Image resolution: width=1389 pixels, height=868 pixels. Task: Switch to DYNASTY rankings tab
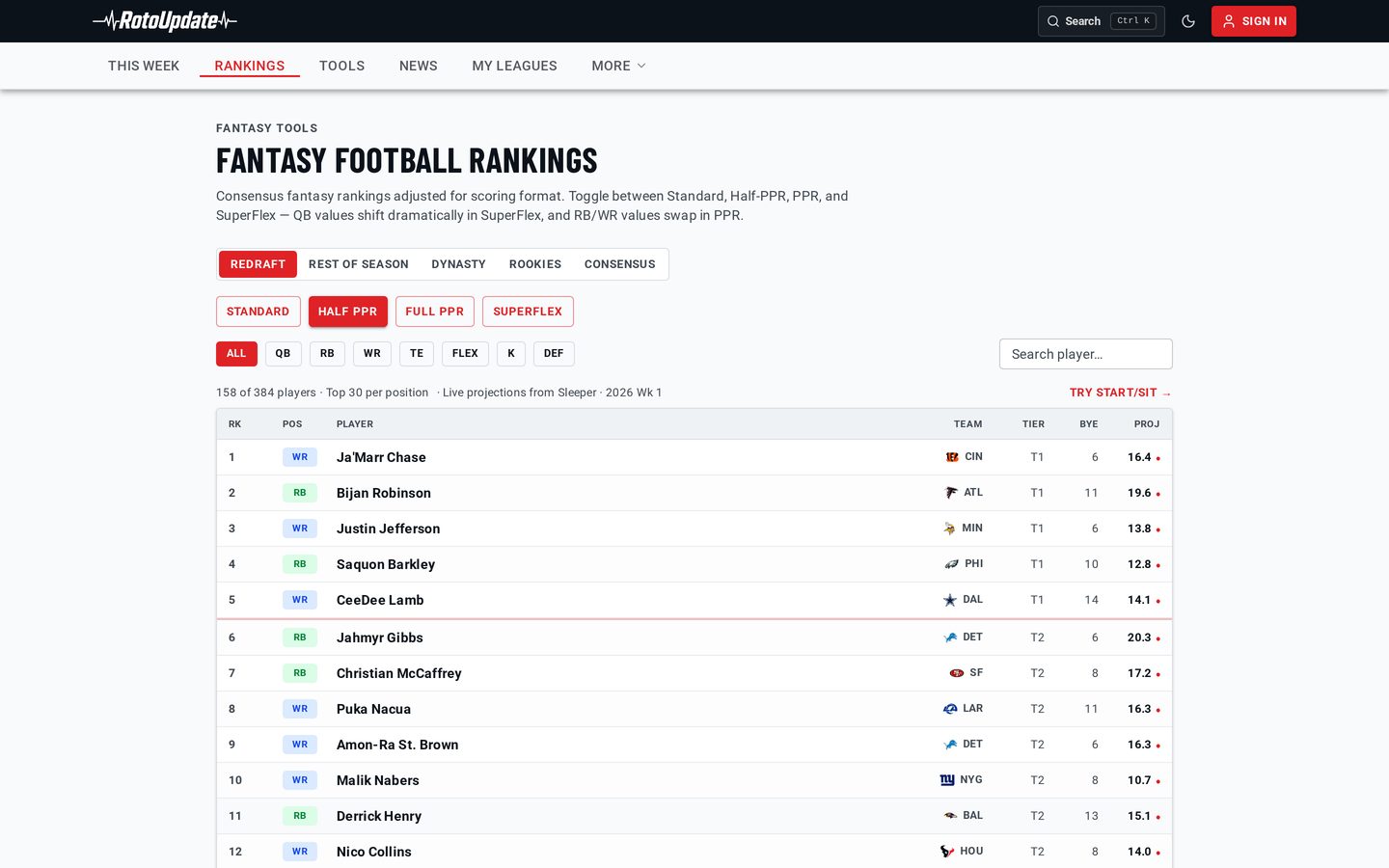click(x=459, y=264)
